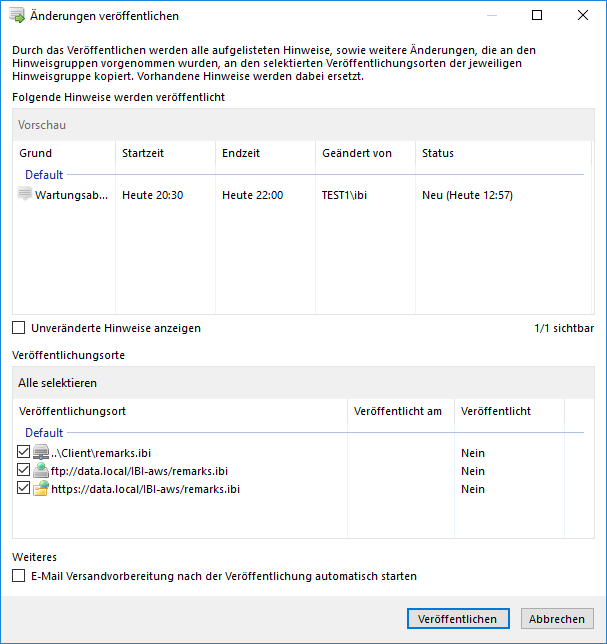
Task: Sort locations by Veröffentlicht am column
Action: (x=397, y=411)
